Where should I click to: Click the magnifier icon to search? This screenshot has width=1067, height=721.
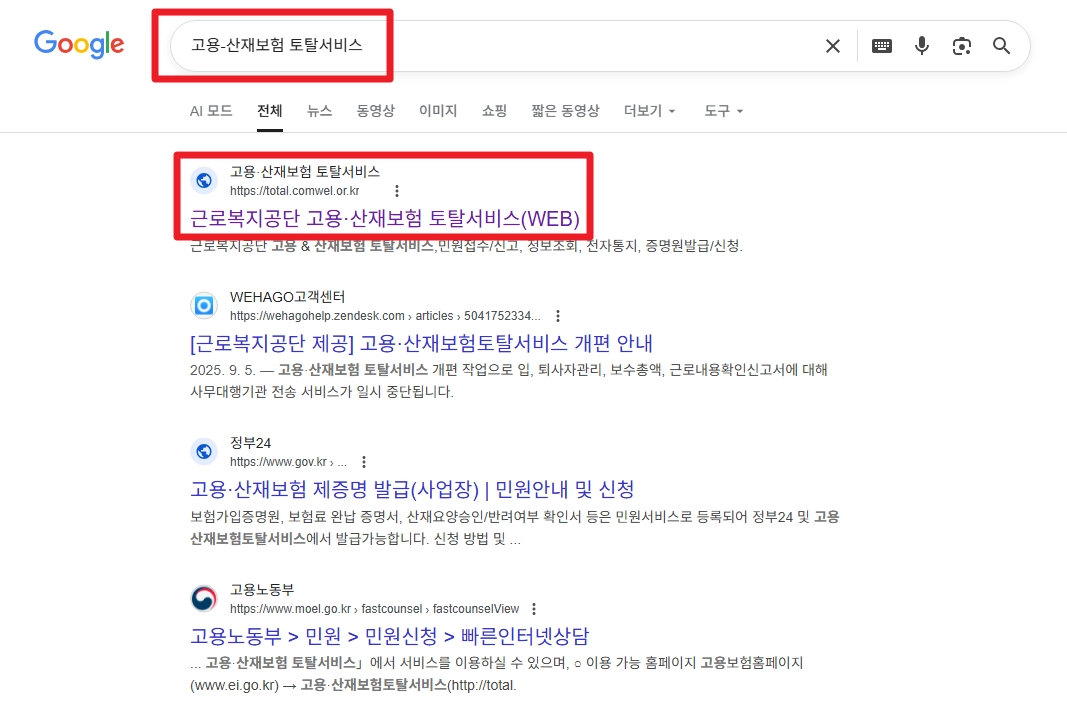click(1001, 45)
